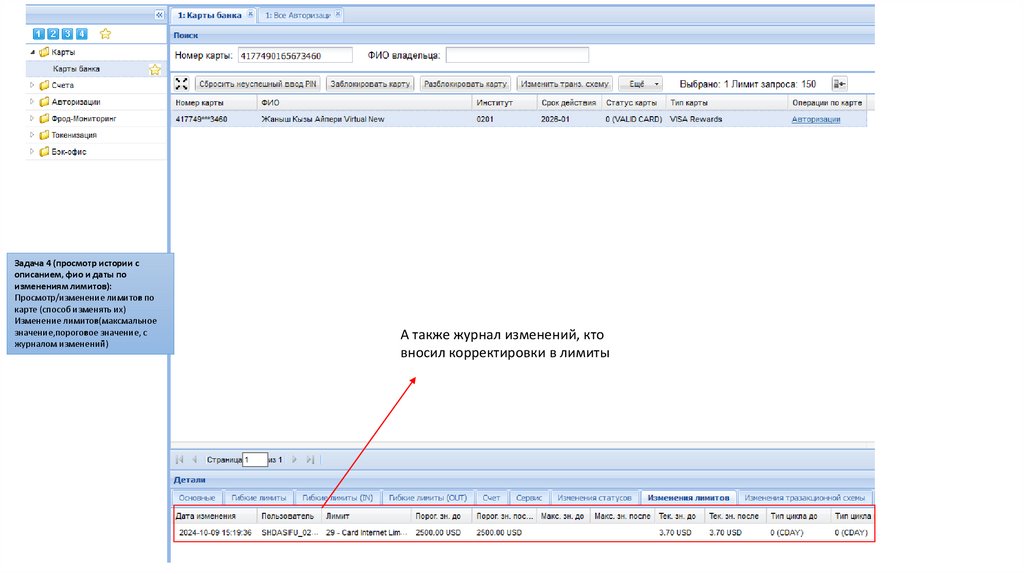Expand grid to fullscreen with arrows icon

(182, 84)
